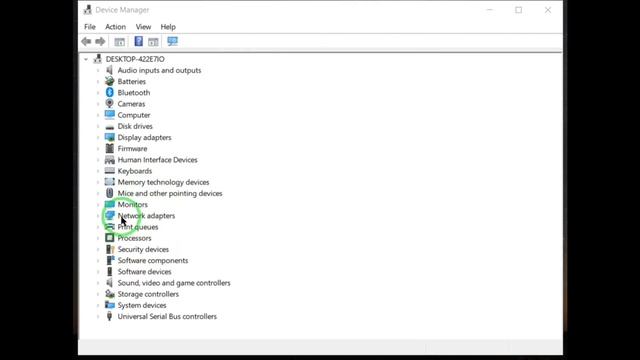The image size is (640, 360).
Task: Open the View menu
Action: tap(143, 27)
